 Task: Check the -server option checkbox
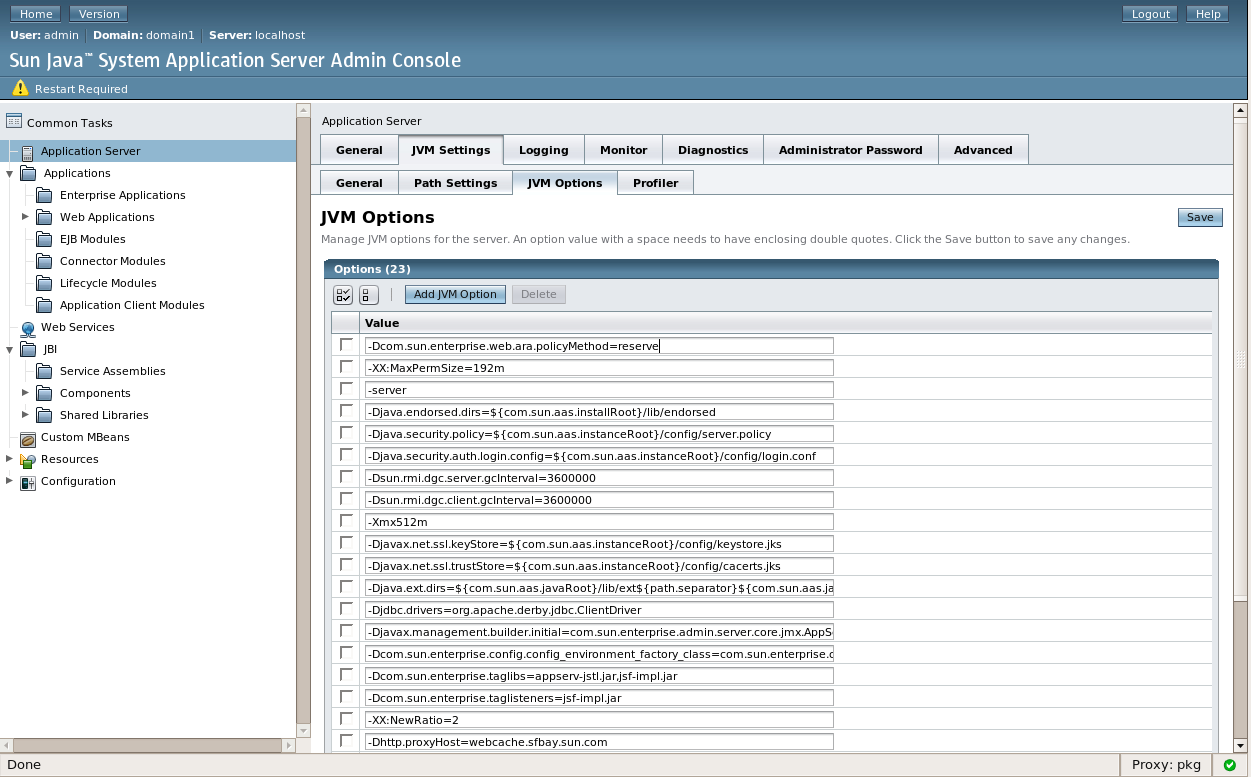click(346, 388)
